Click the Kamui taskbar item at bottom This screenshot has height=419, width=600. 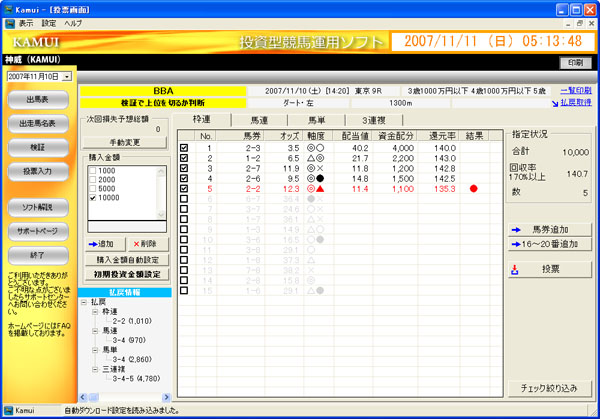(27, 411)
